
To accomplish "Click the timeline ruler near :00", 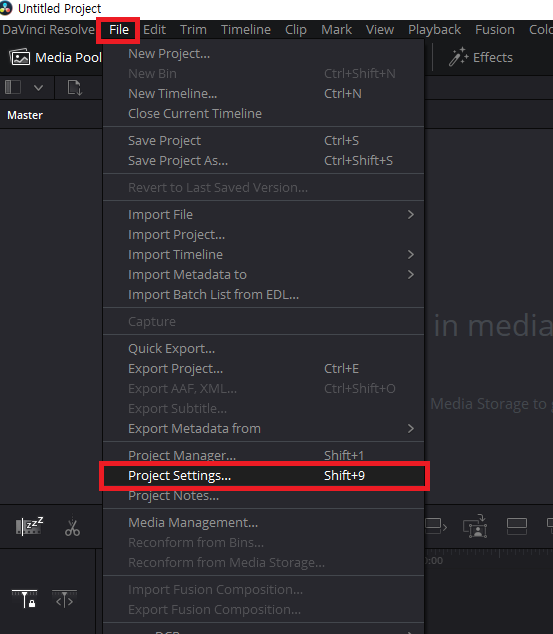I will (x=435, y=560).
